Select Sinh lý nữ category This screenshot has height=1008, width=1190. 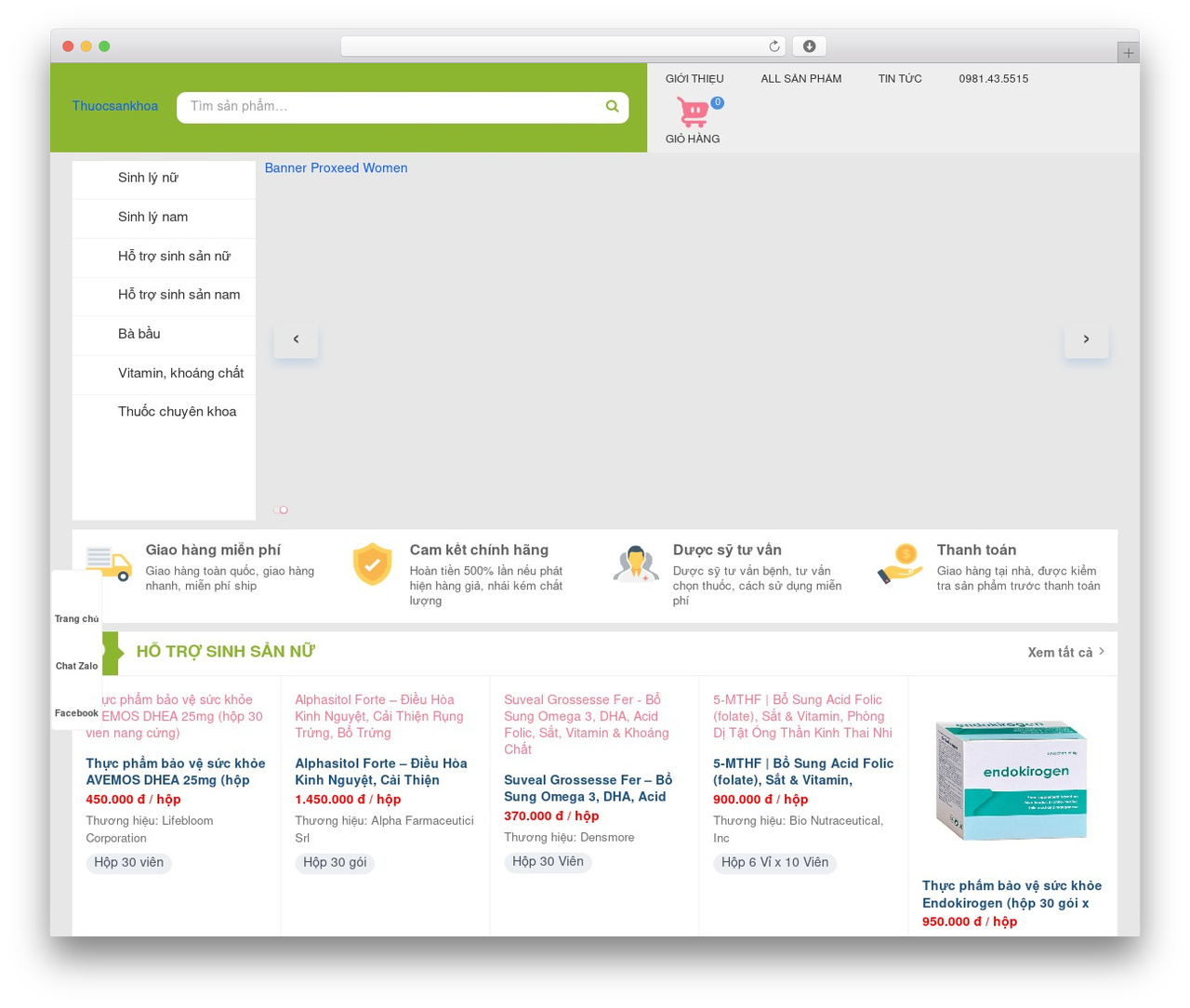pyautogui.click(x=164, y=179)
